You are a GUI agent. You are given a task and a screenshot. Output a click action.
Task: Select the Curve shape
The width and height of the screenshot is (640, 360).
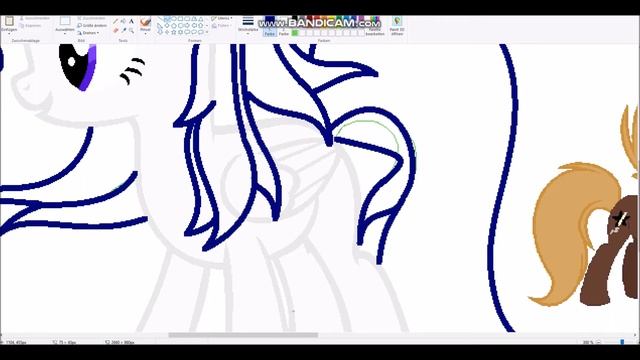(167, 19)
